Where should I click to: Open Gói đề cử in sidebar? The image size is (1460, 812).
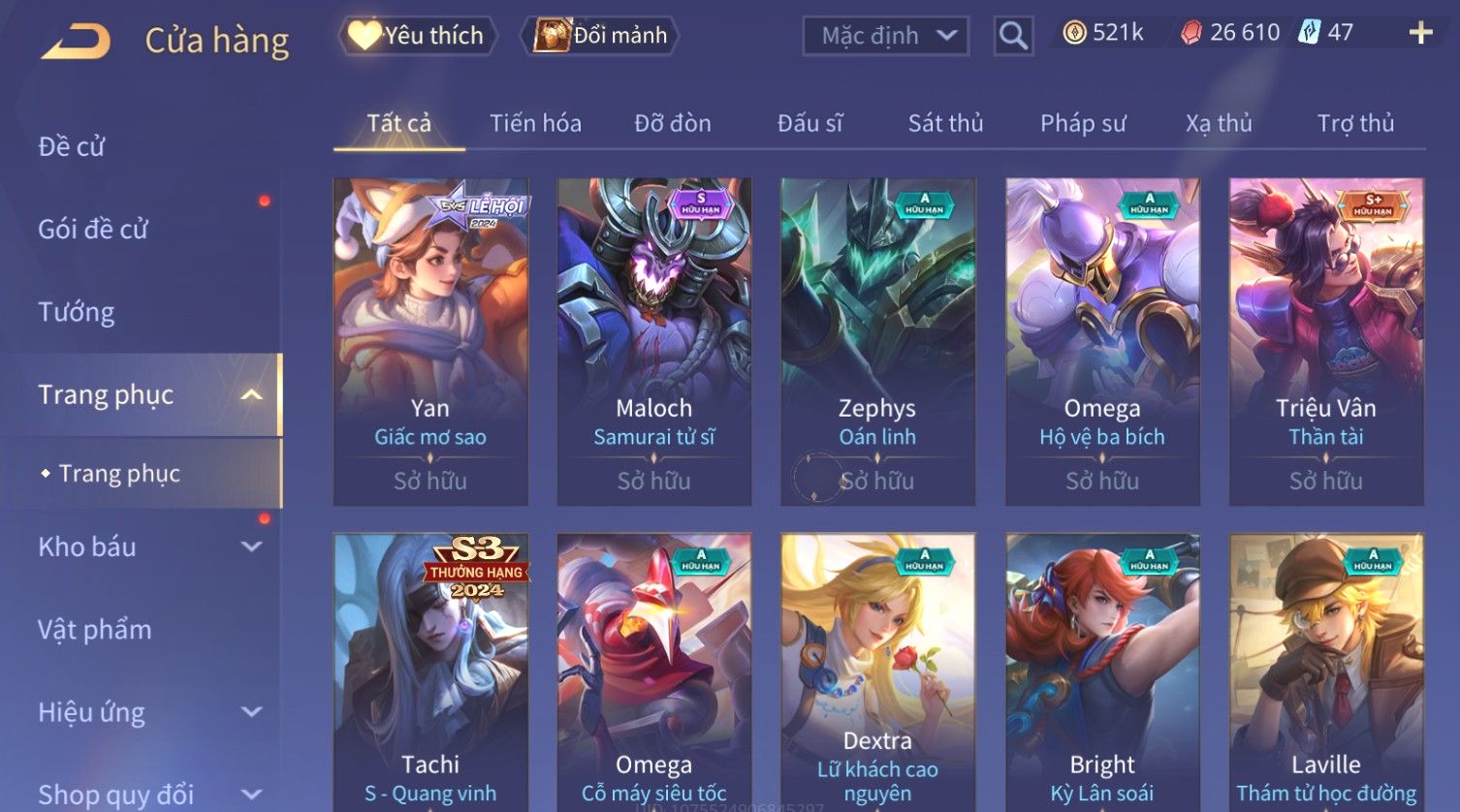coord(93,229)
